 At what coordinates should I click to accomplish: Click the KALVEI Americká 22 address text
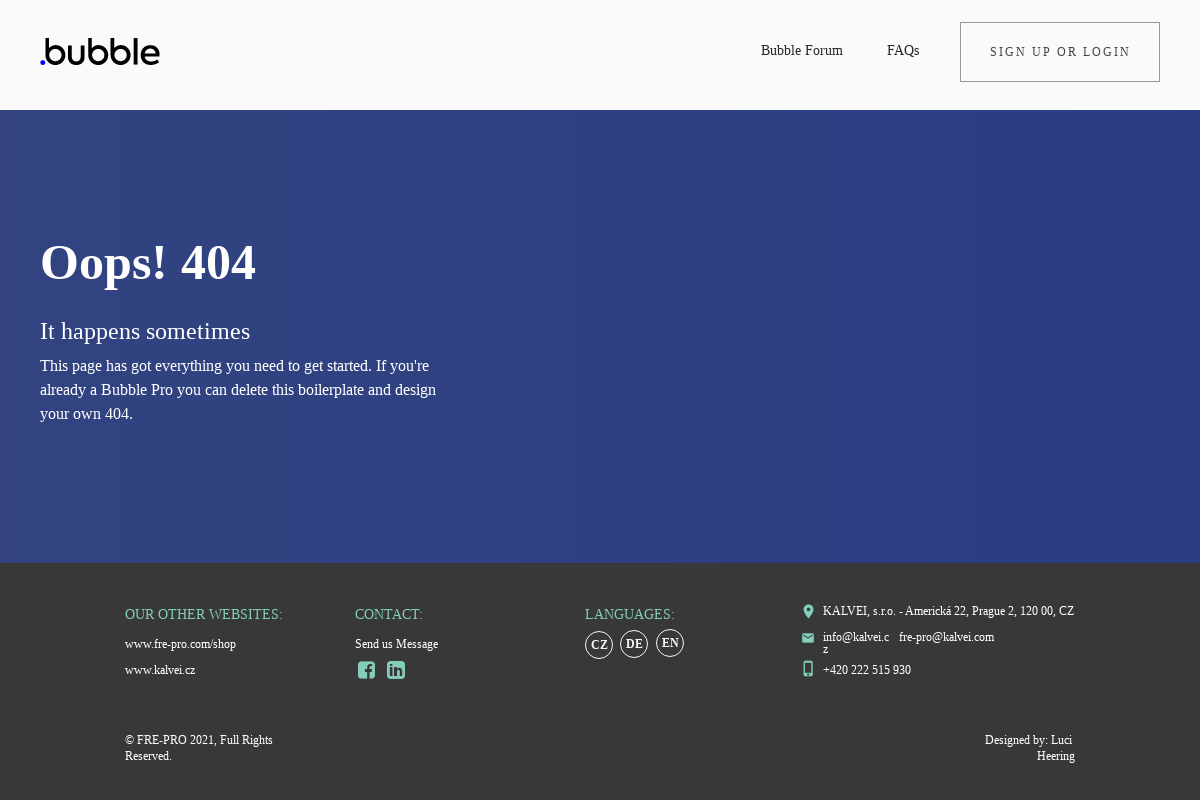pyautogui.click(x=948, y=611)
